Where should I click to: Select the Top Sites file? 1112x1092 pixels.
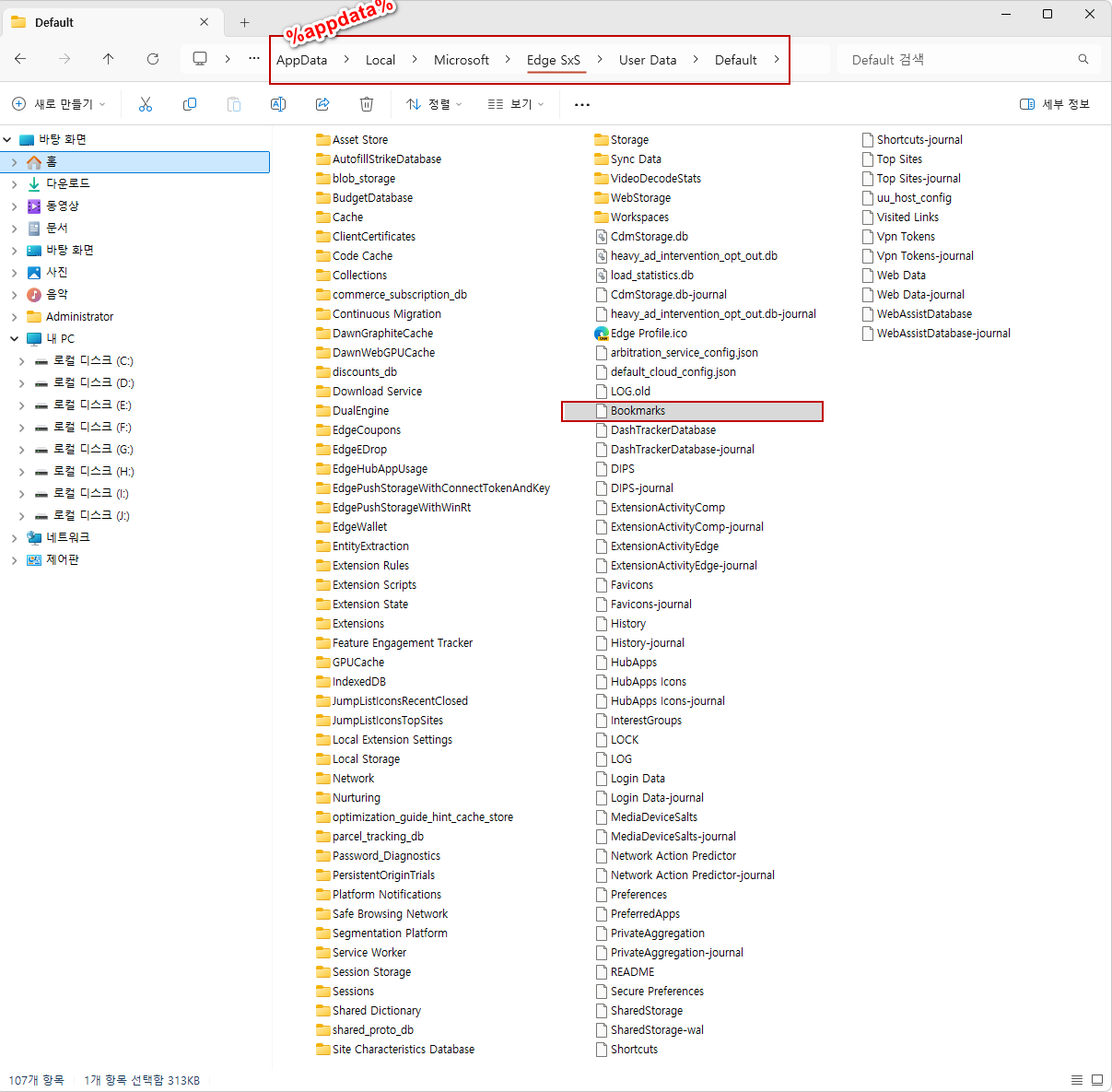click(892, 159)
